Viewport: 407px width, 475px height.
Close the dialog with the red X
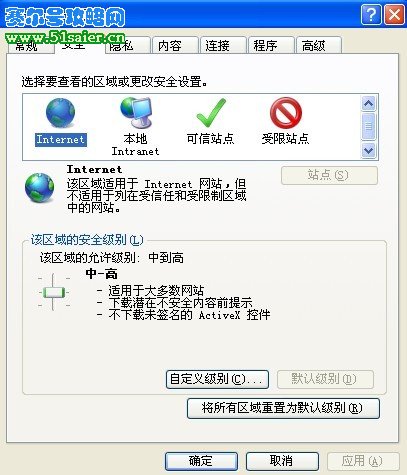pyautogui.click(x=394, y=15)
